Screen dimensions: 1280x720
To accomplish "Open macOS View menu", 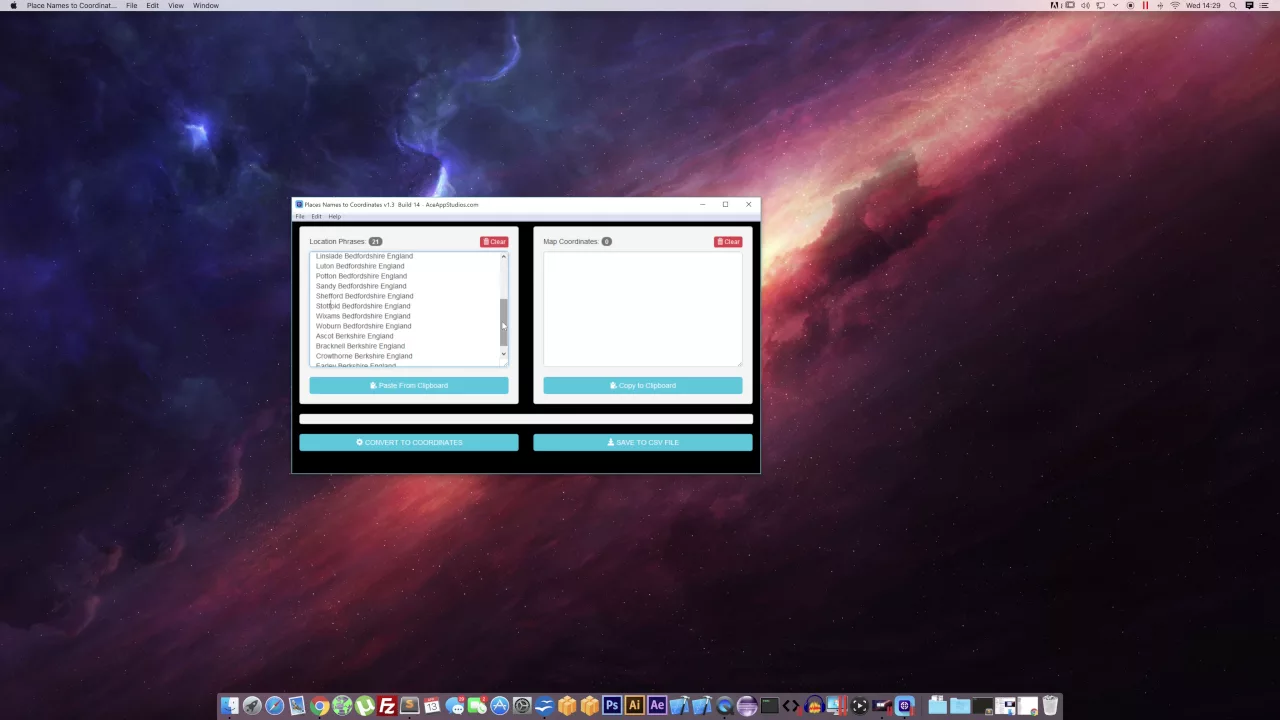I will click(175, 5).
